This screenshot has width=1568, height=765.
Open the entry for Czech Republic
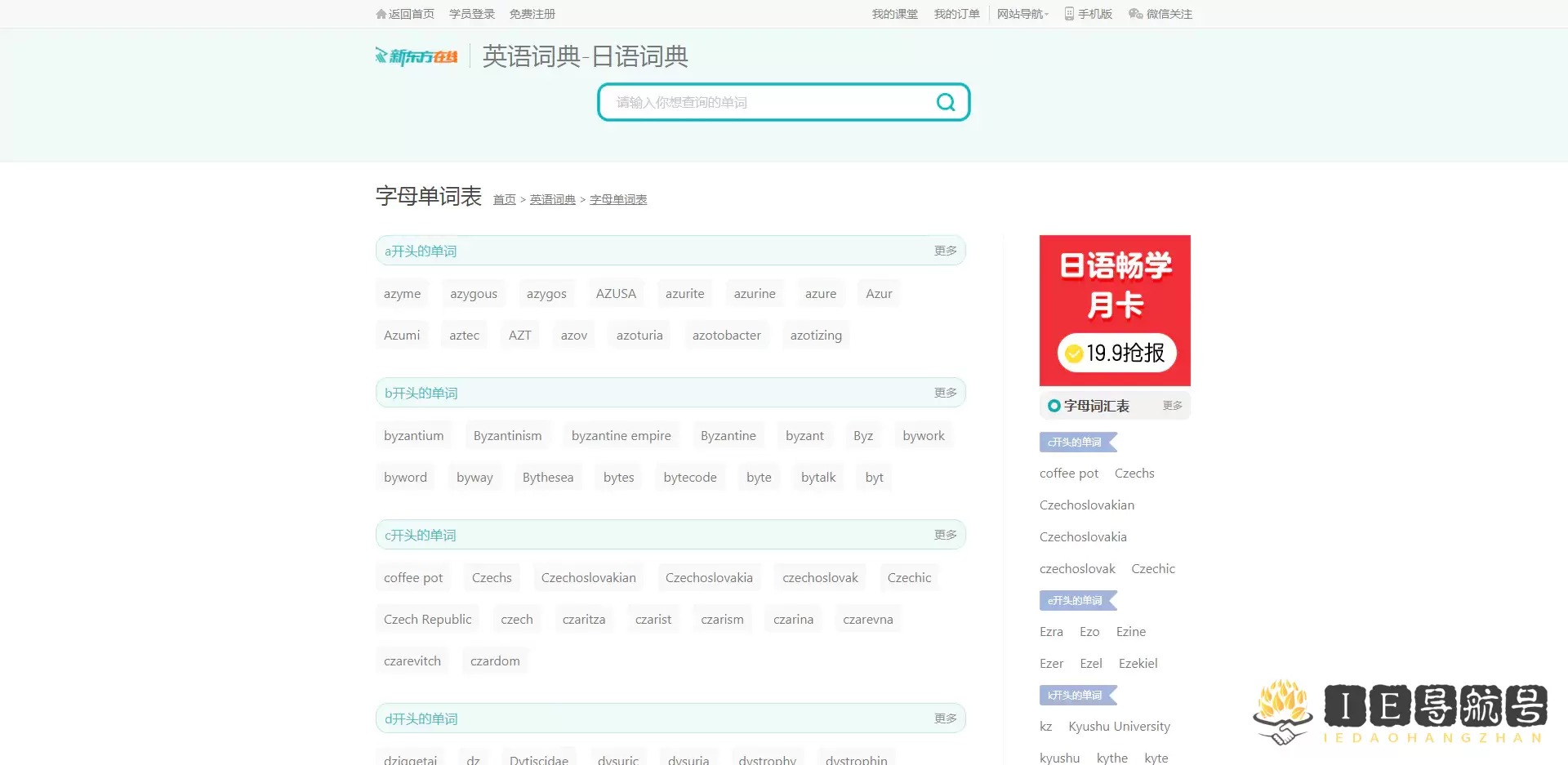point(427,619)
